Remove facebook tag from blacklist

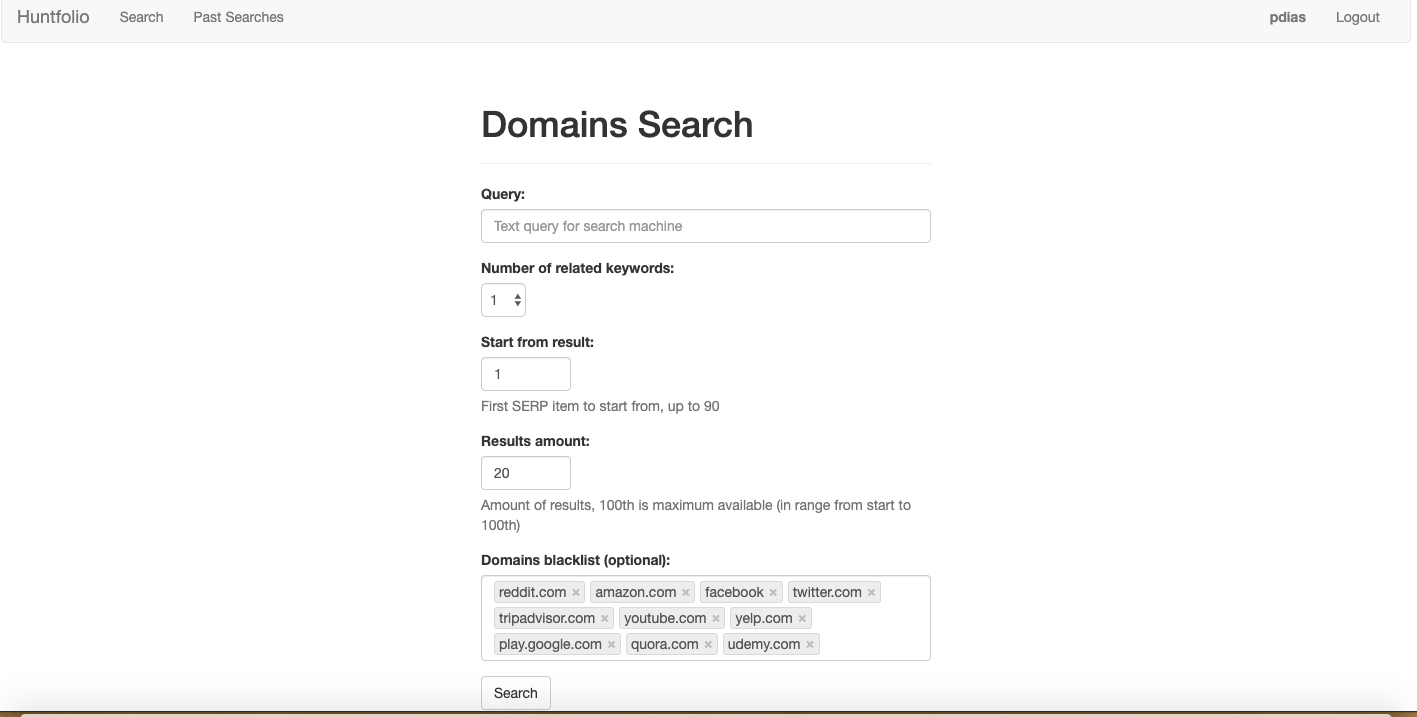(x=773, y=593)
